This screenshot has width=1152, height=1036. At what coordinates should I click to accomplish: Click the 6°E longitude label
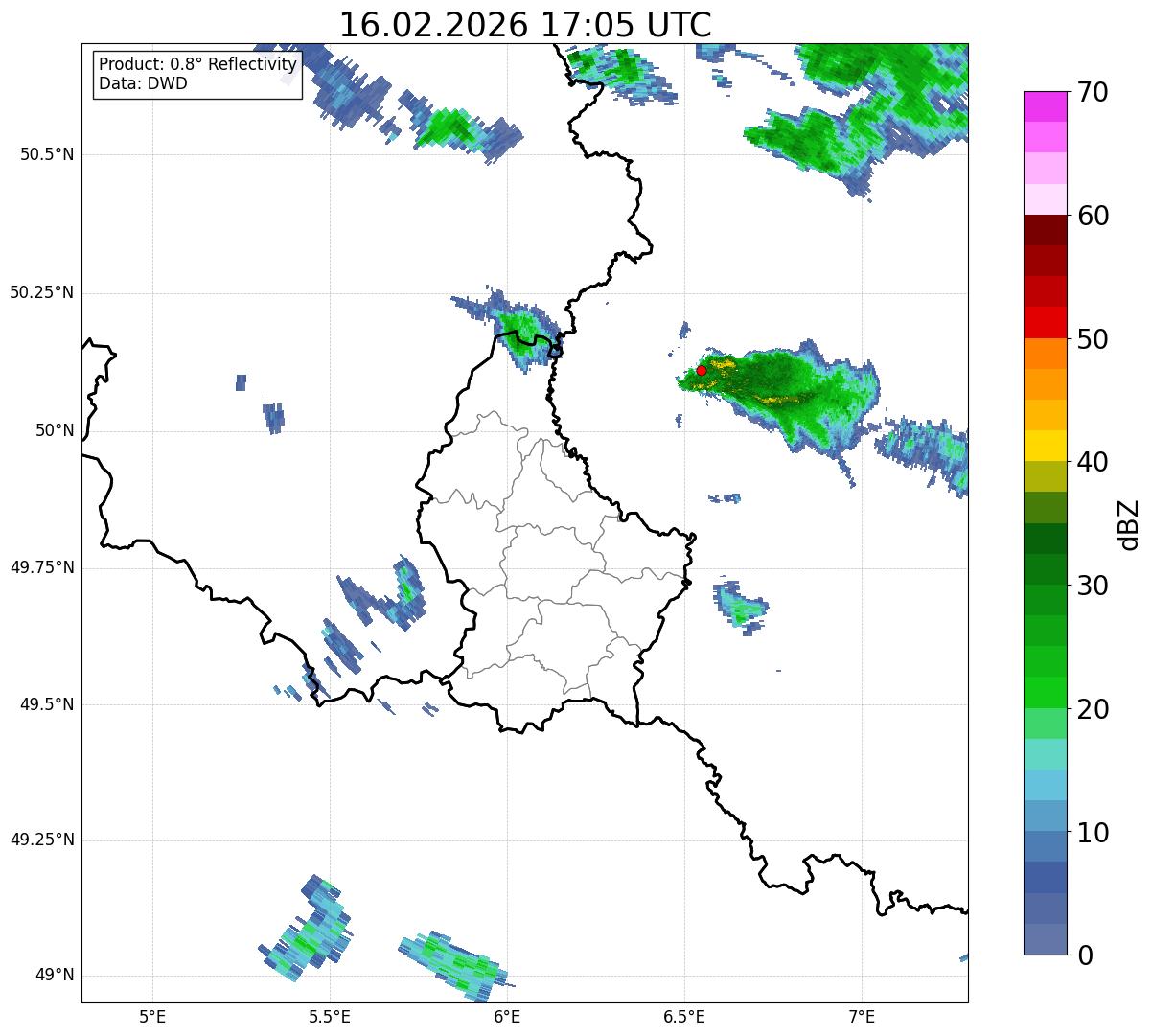pos(507,1016)
